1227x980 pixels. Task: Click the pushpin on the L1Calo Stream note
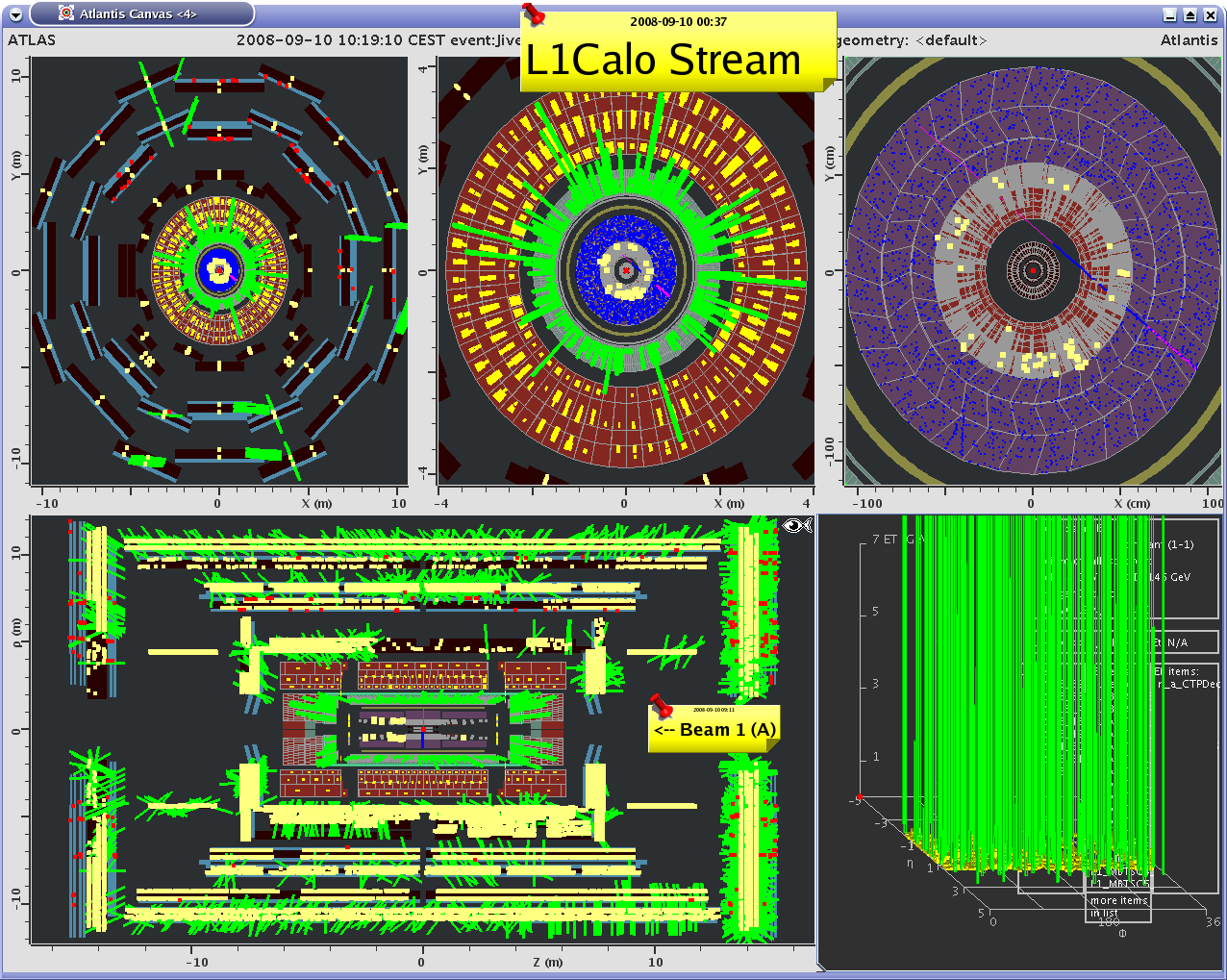tap(533, 13)
